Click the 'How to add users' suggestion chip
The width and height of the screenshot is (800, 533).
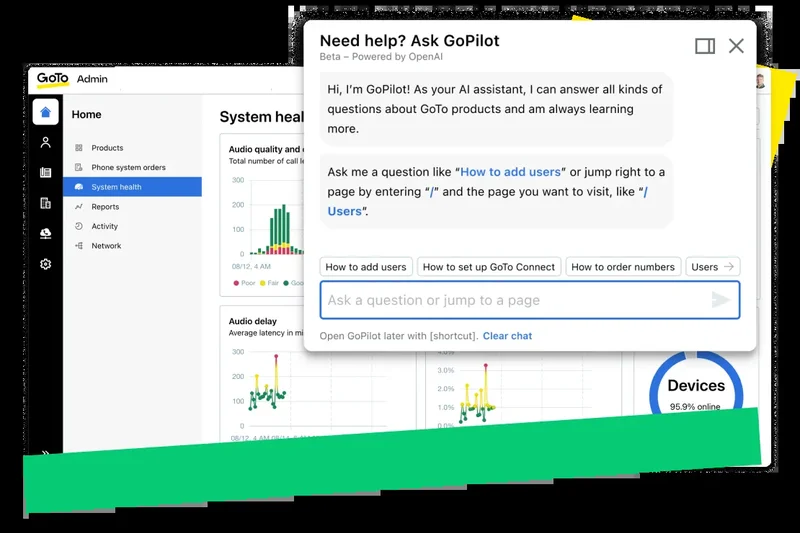pos(366,267)
